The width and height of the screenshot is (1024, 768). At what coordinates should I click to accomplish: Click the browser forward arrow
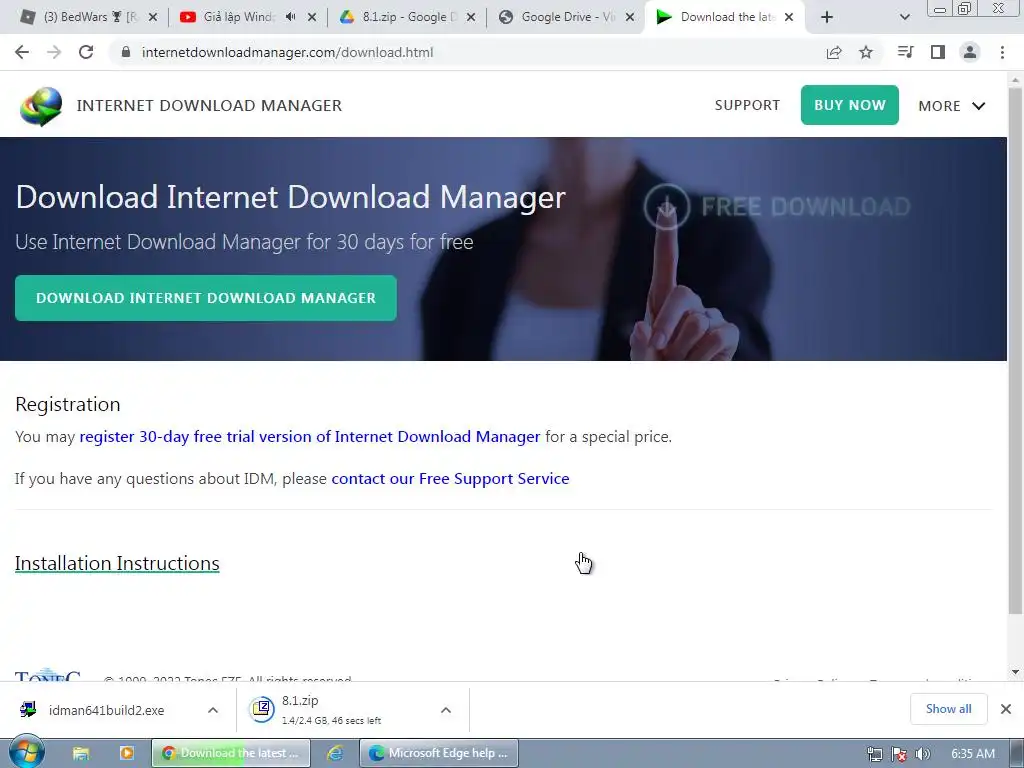tap(54, 52)
